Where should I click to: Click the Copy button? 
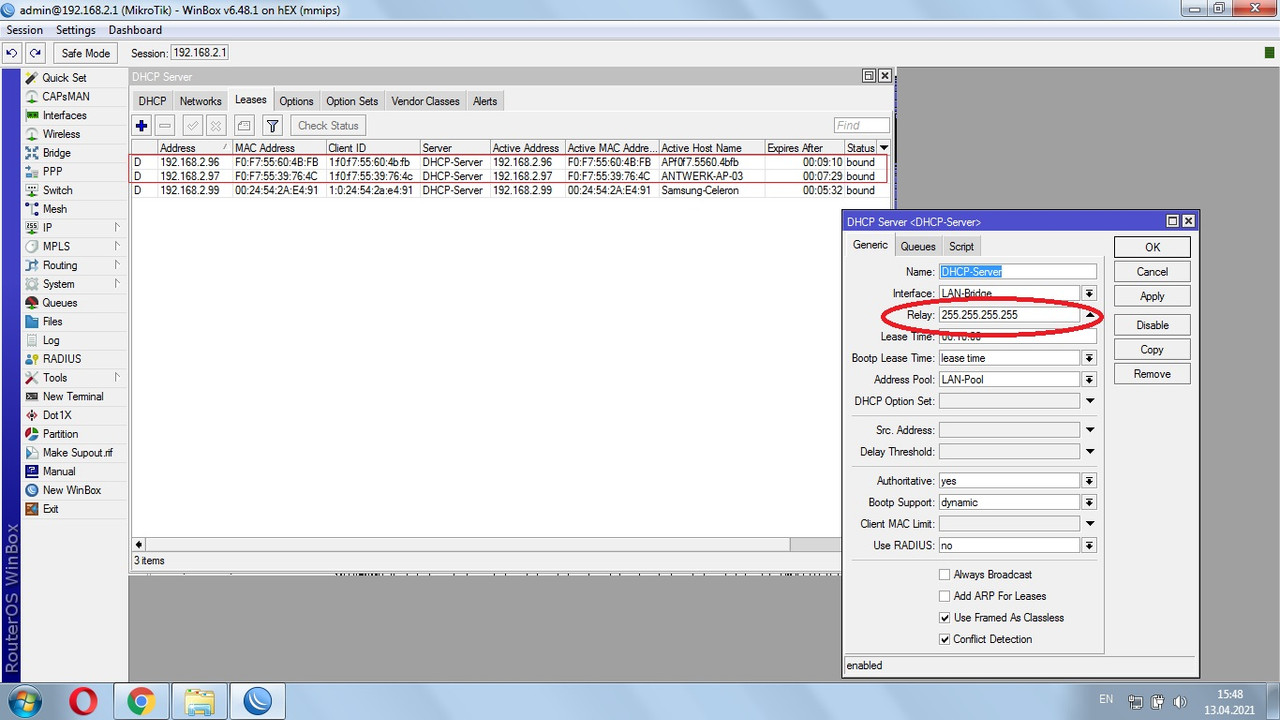coord(1152,350)
